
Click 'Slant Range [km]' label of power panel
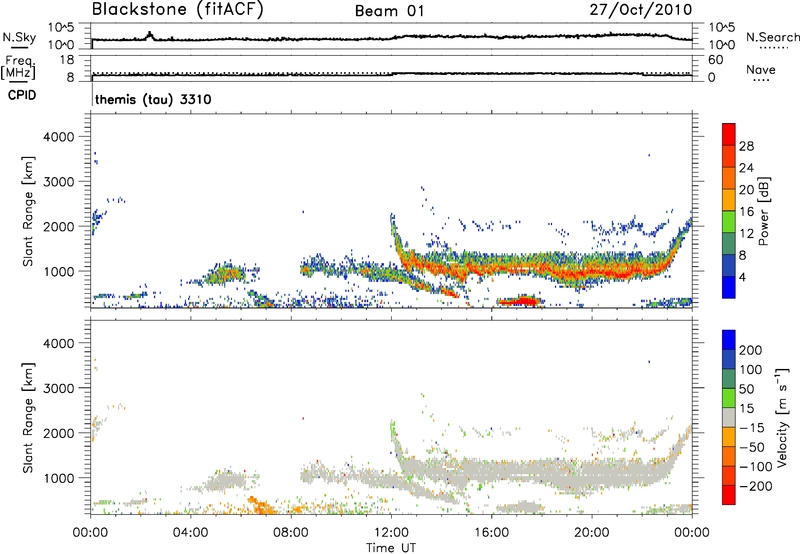(x=28, y=211)
